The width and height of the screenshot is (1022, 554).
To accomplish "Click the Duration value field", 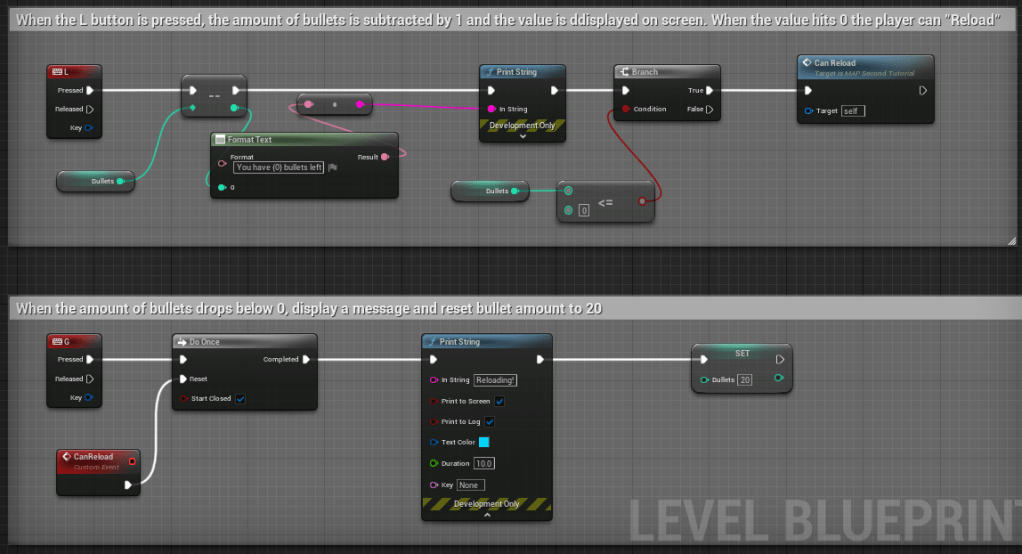I will [x=484, y=463].
